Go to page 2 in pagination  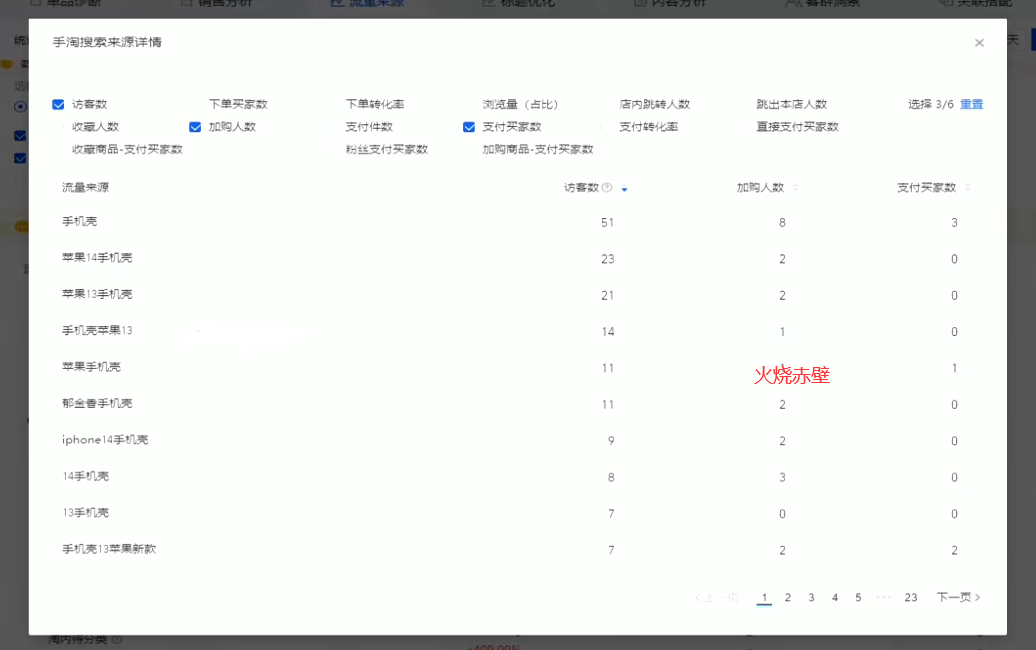point(788,597)
